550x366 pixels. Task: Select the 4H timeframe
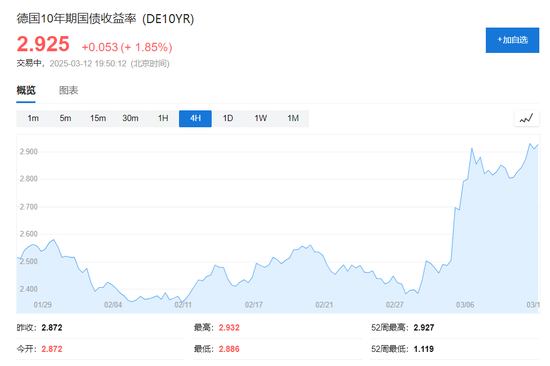coord(195,118)
